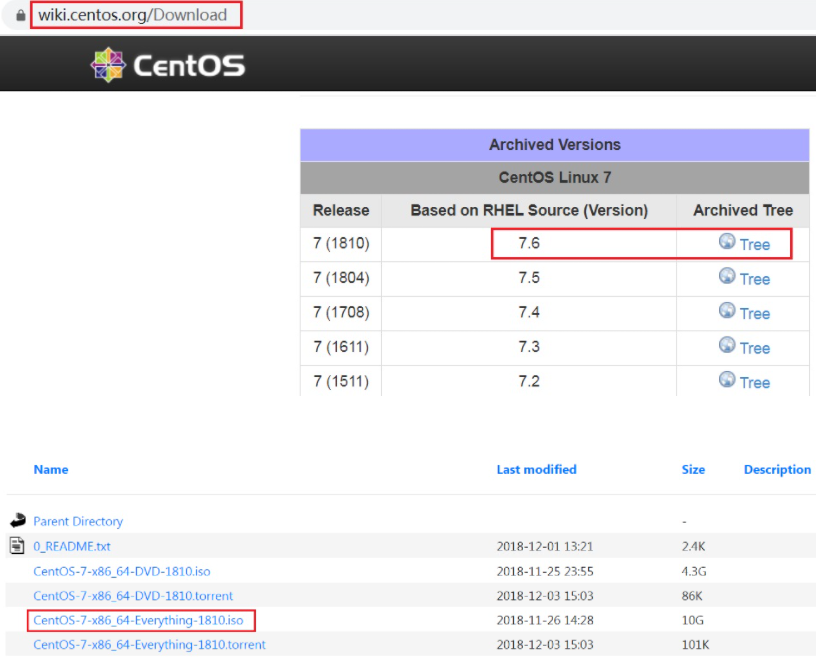Click the 4.3G size value
This screenshot has height=662, width=819.
[x=694, y=571]
